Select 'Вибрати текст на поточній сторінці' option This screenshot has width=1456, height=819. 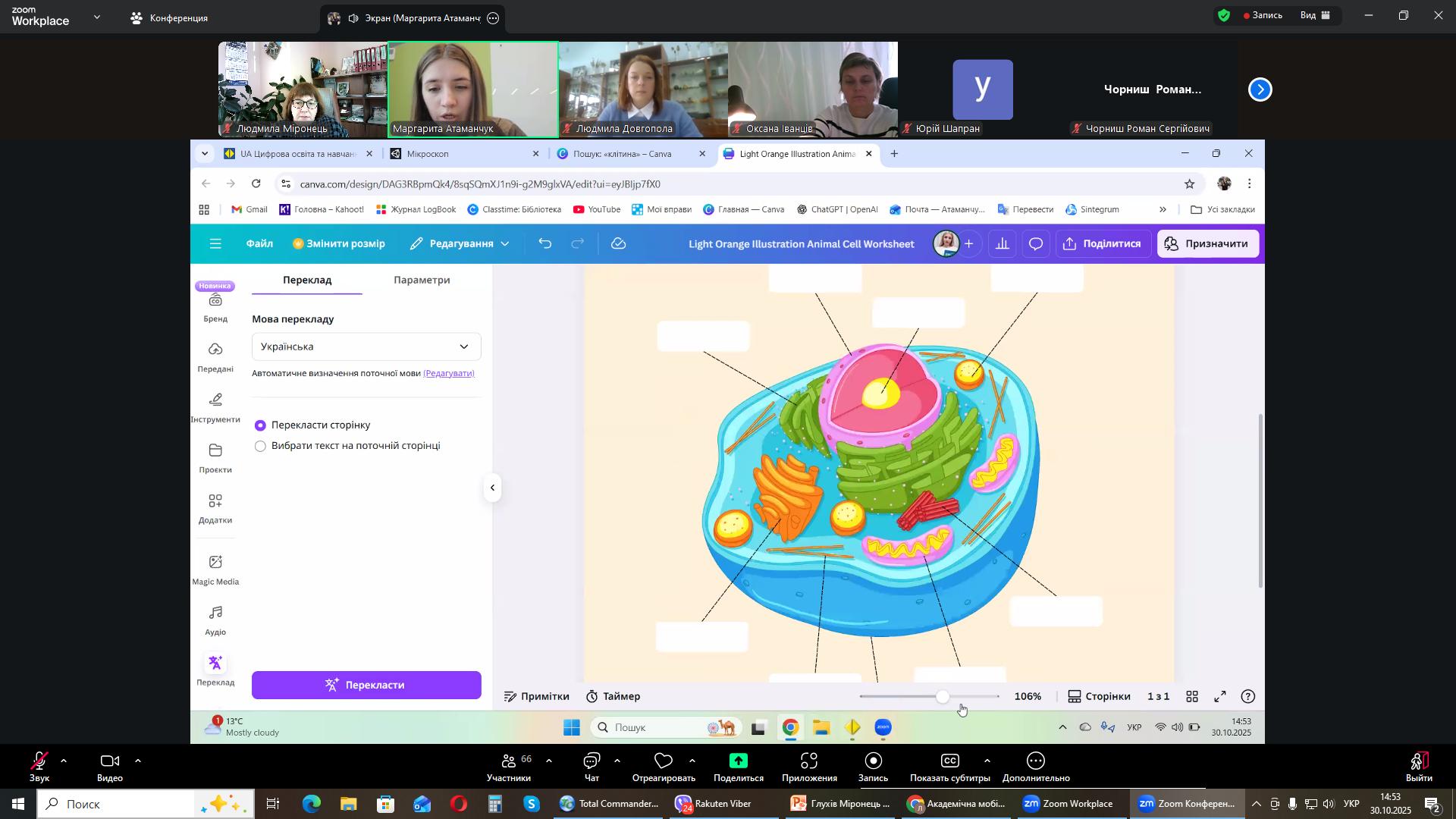261,447
